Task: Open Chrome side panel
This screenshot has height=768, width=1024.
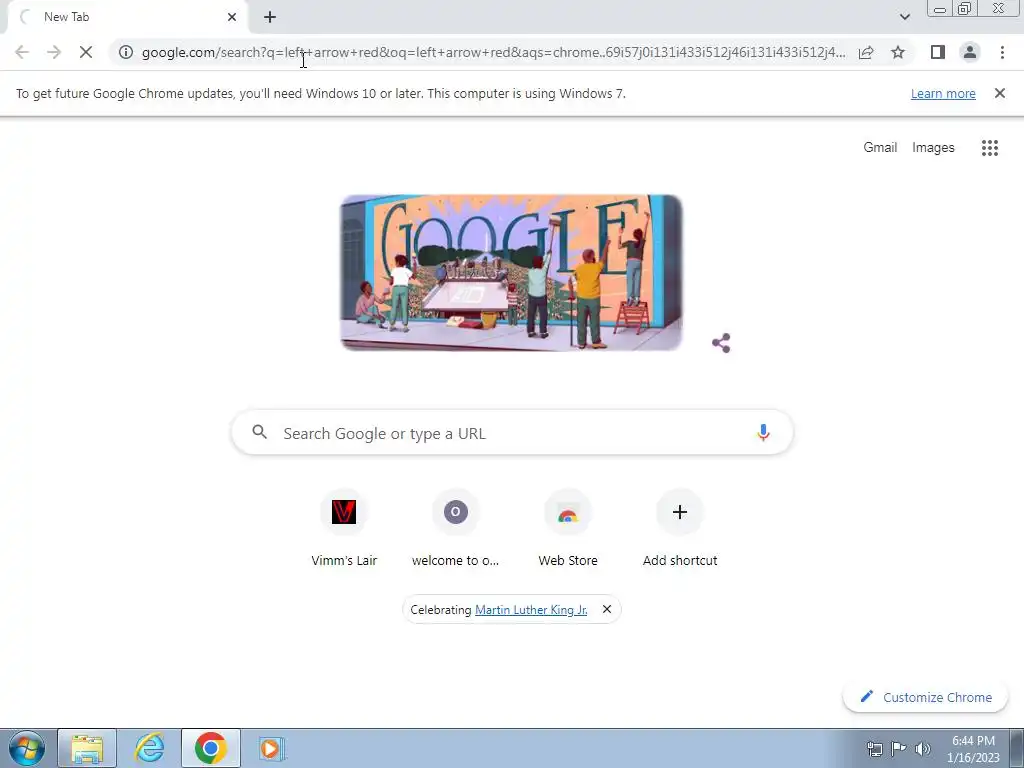Action: [x=938, y=52]
